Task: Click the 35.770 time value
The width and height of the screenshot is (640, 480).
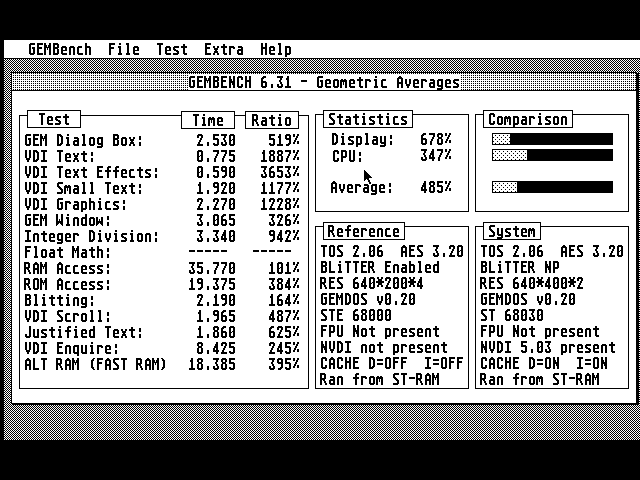Action: [x=212, y=268]
